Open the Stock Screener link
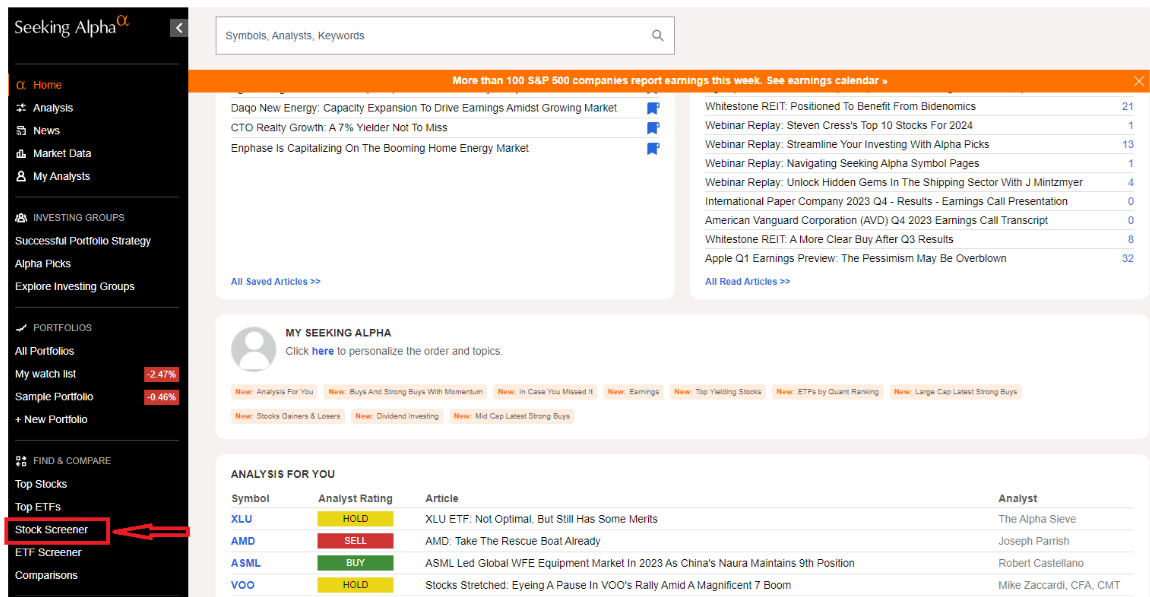Image resolution: width=1150 pixels, height=597 pixels. [51, 530]
